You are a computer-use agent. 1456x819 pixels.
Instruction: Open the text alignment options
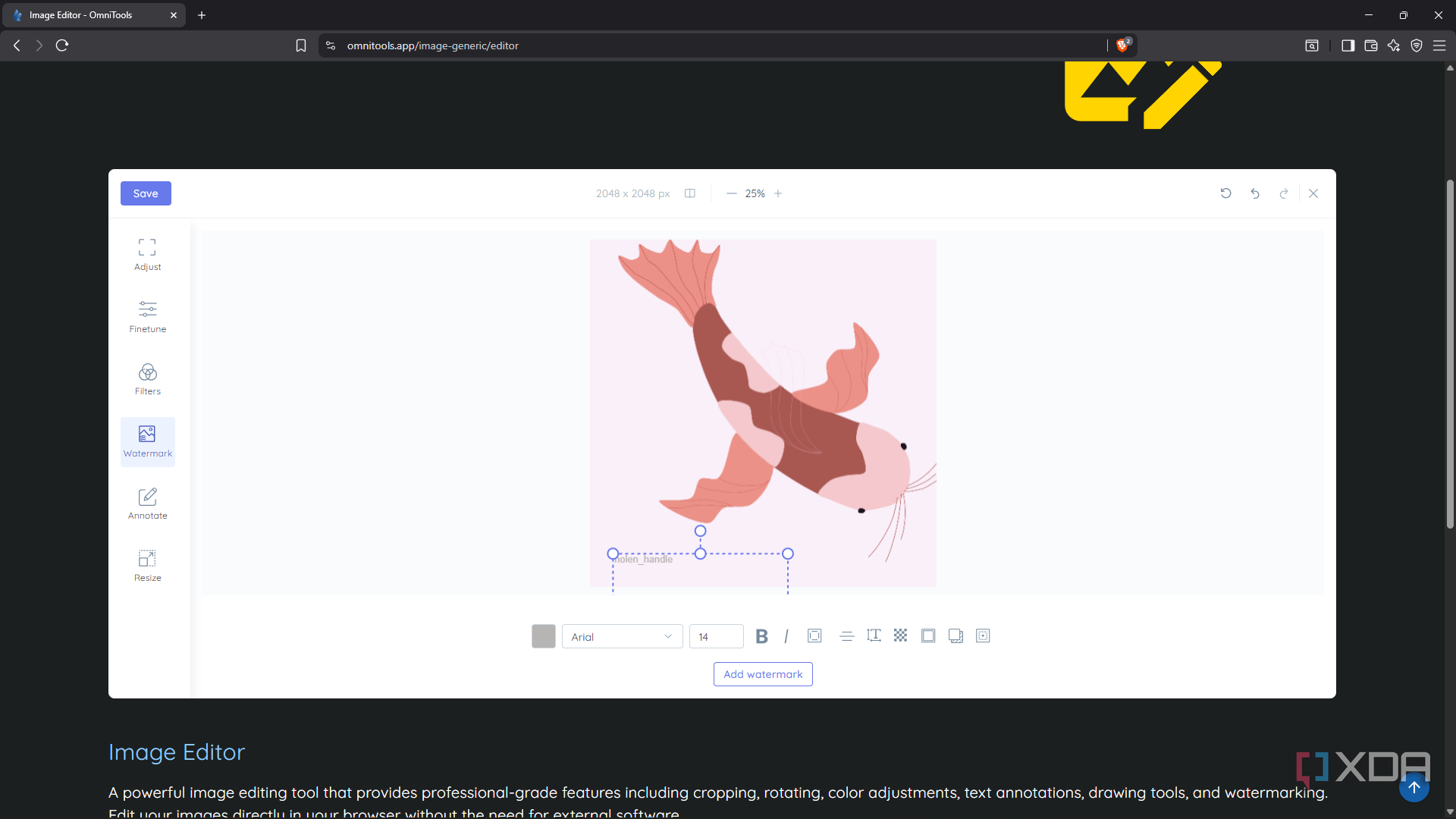click(847, 635)
